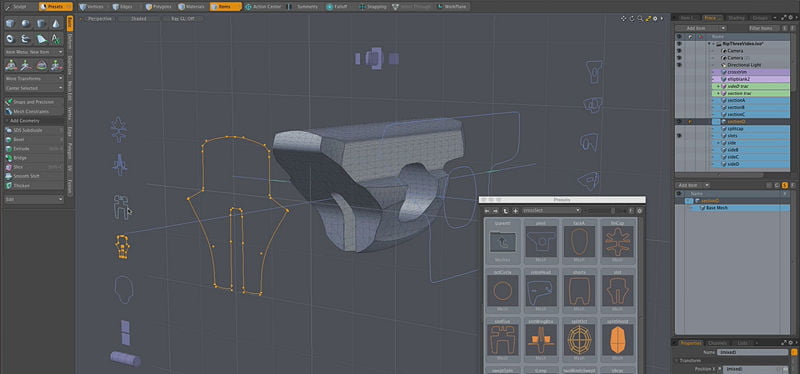800x374 pixels.
Task: Select the Cone primitive tool icon
Action: click(56, 23)
